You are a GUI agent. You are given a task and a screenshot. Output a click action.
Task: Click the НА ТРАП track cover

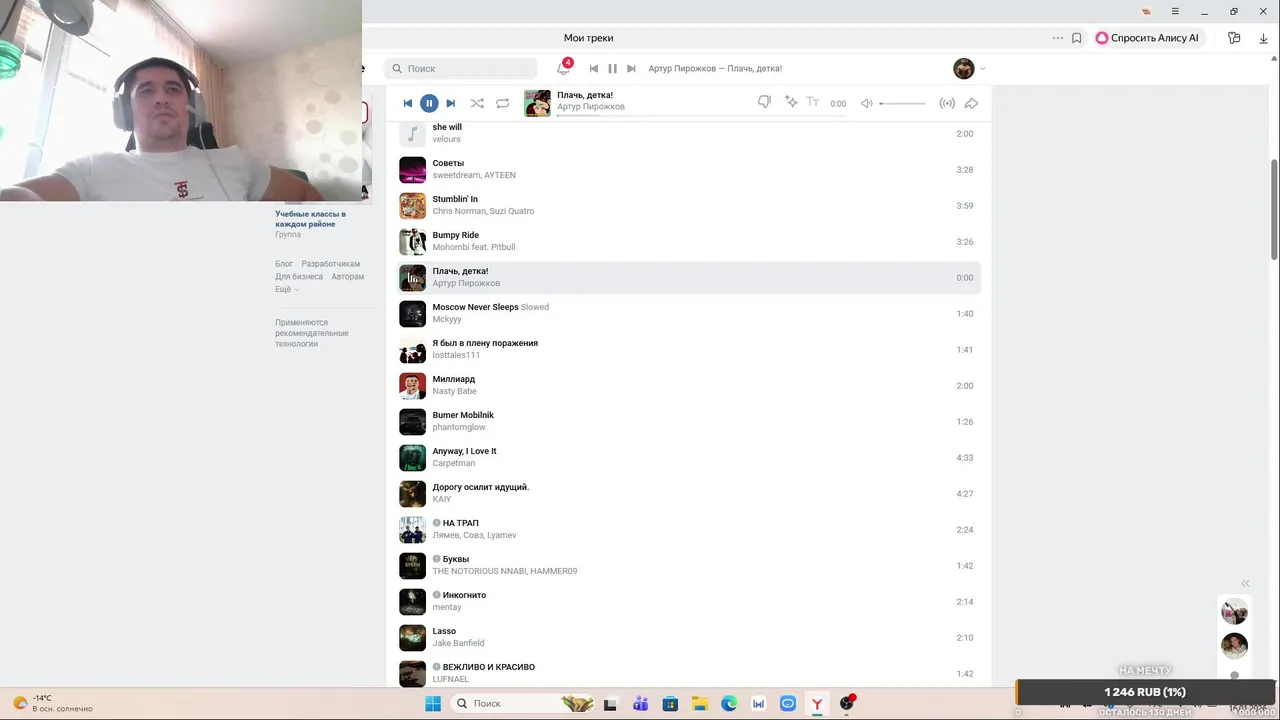tap(413, 530)
